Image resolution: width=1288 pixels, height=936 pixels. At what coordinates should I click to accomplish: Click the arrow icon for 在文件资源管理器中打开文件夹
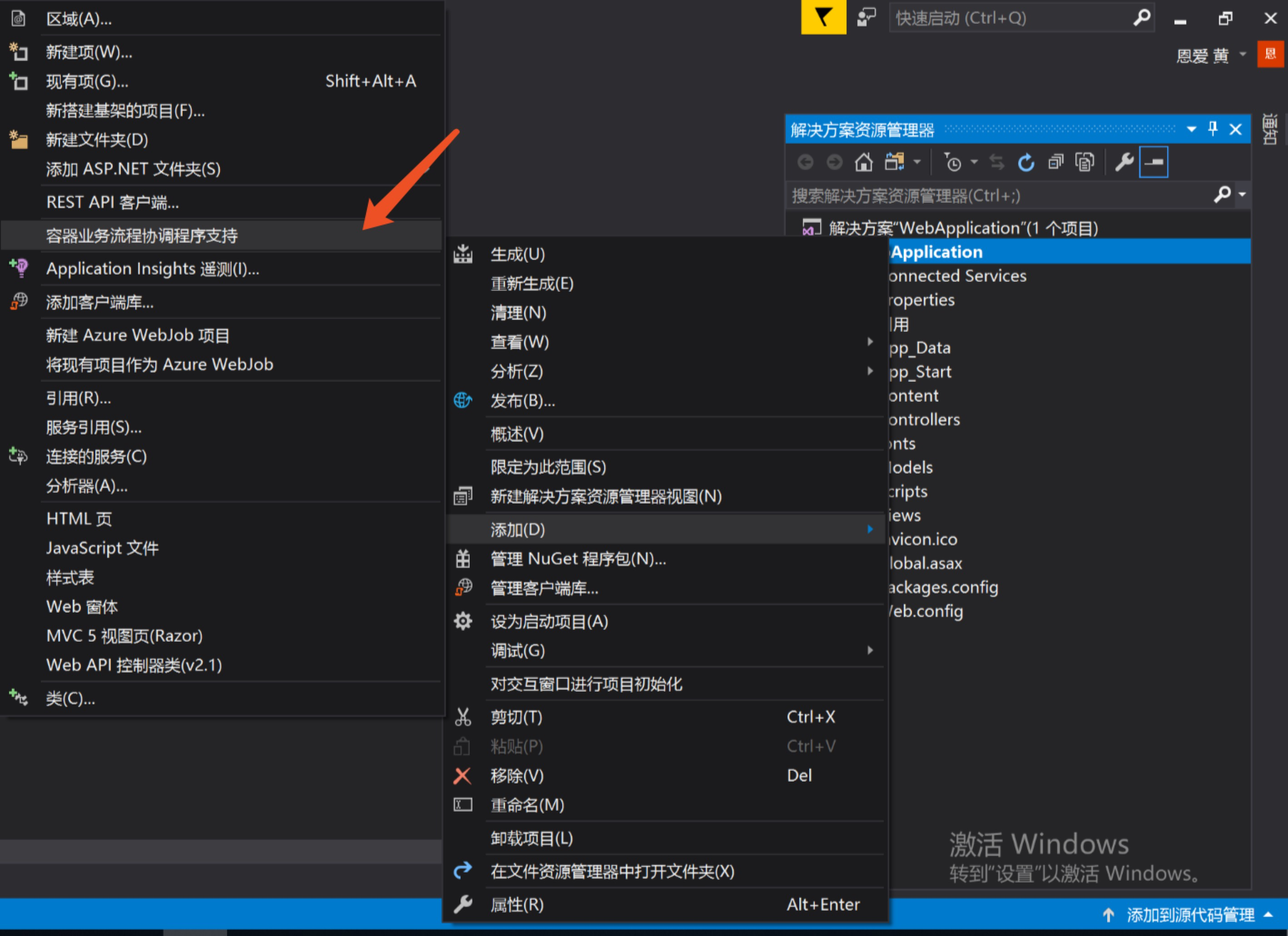coord(463,871)
